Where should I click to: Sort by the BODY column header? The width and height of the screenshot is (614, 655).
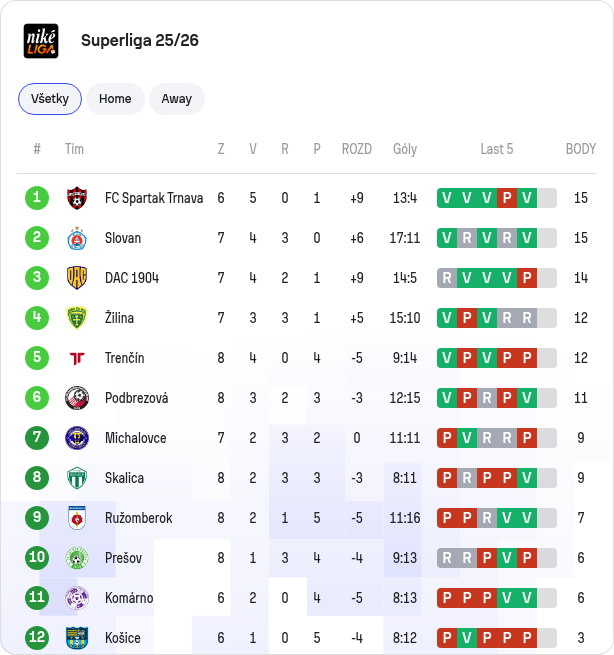581,149
